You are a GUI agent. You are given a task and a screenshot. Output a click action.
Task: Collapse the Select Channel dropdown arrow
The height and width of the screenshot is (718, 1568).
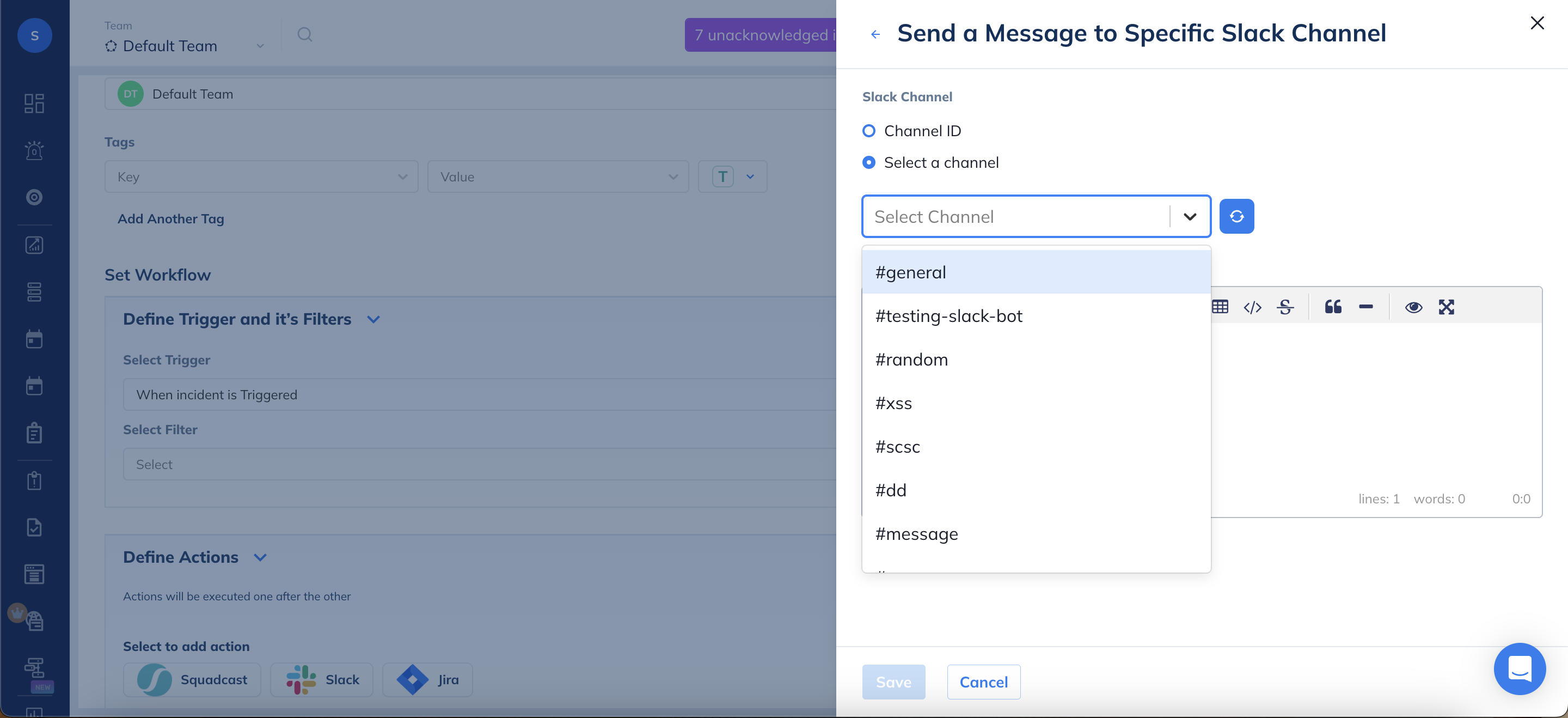[1190, 217]
